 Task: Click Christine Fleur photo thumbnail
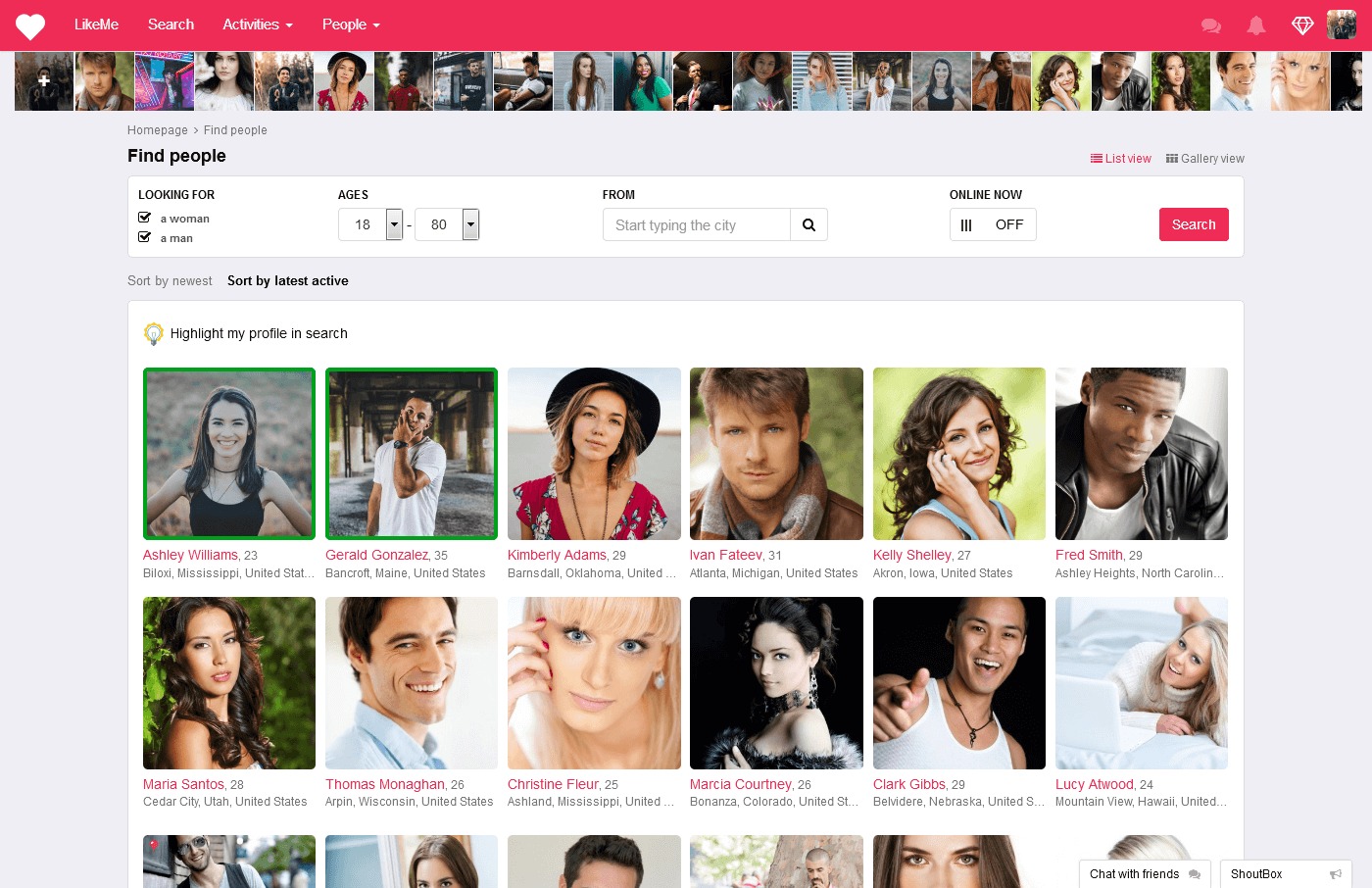(x=594, y=683)
